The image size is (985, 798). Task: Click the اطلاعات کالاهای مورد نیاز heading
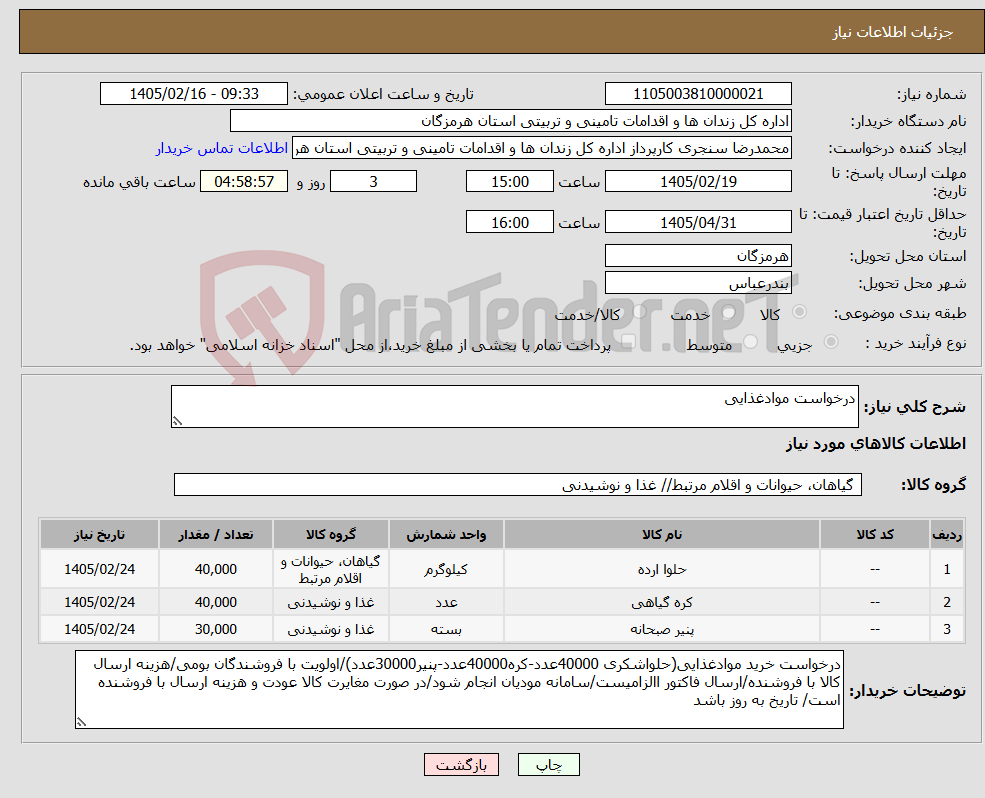[876, 444]
